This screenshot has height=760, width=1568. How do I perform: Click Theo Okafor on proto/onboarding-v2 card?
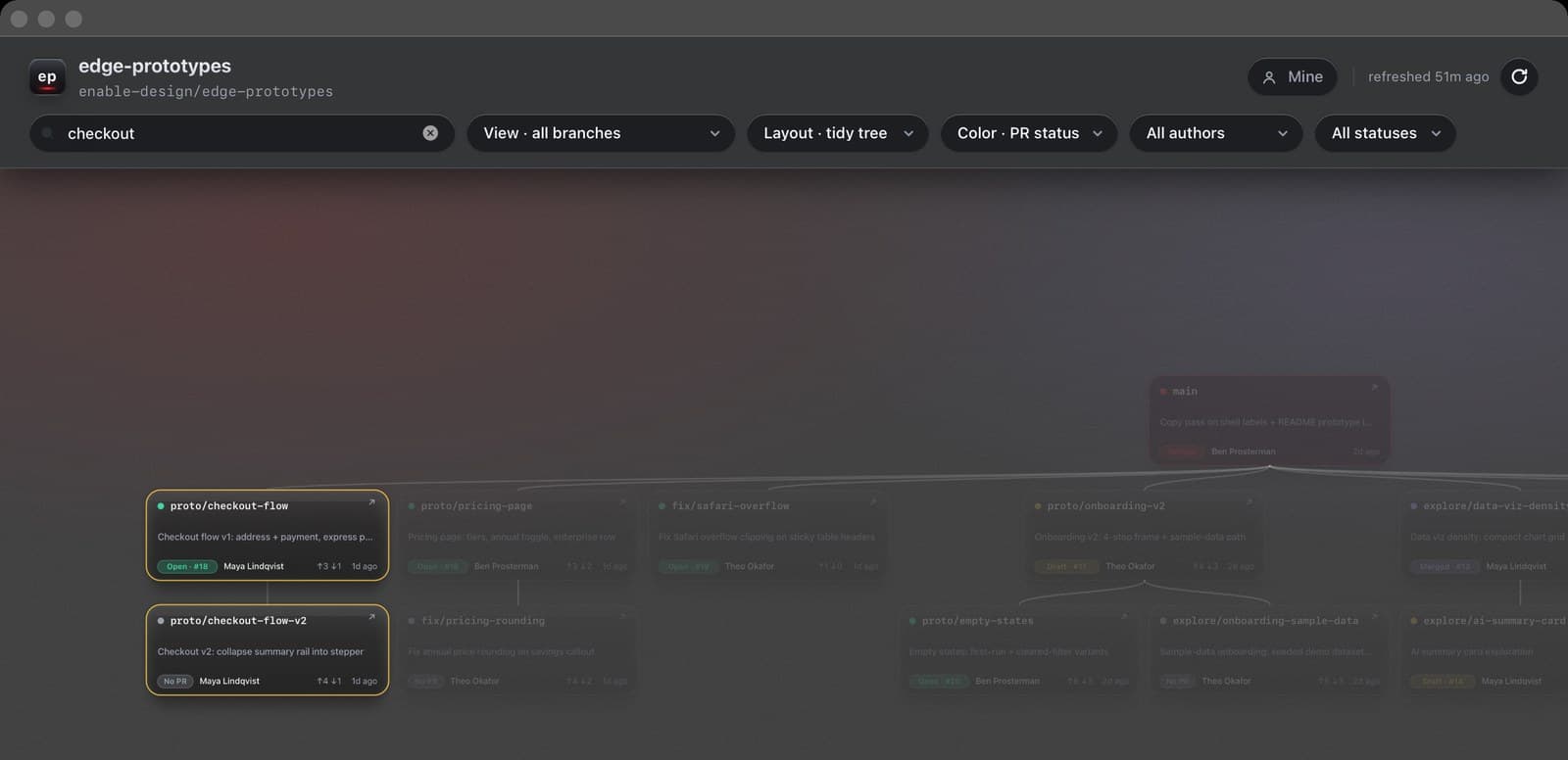click(x=1130, y=566)
